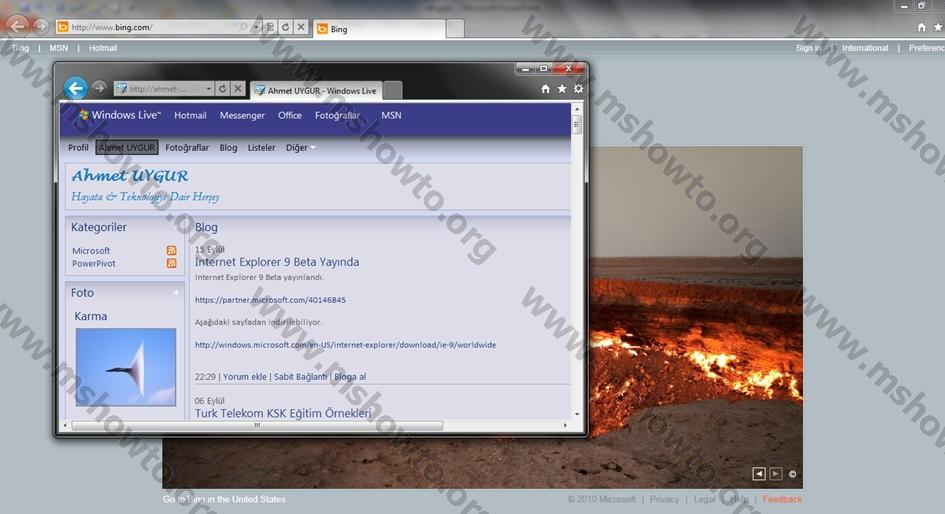Click Sabit Bağlantı link
Screen dimensions: 945x514
[300, 377]
